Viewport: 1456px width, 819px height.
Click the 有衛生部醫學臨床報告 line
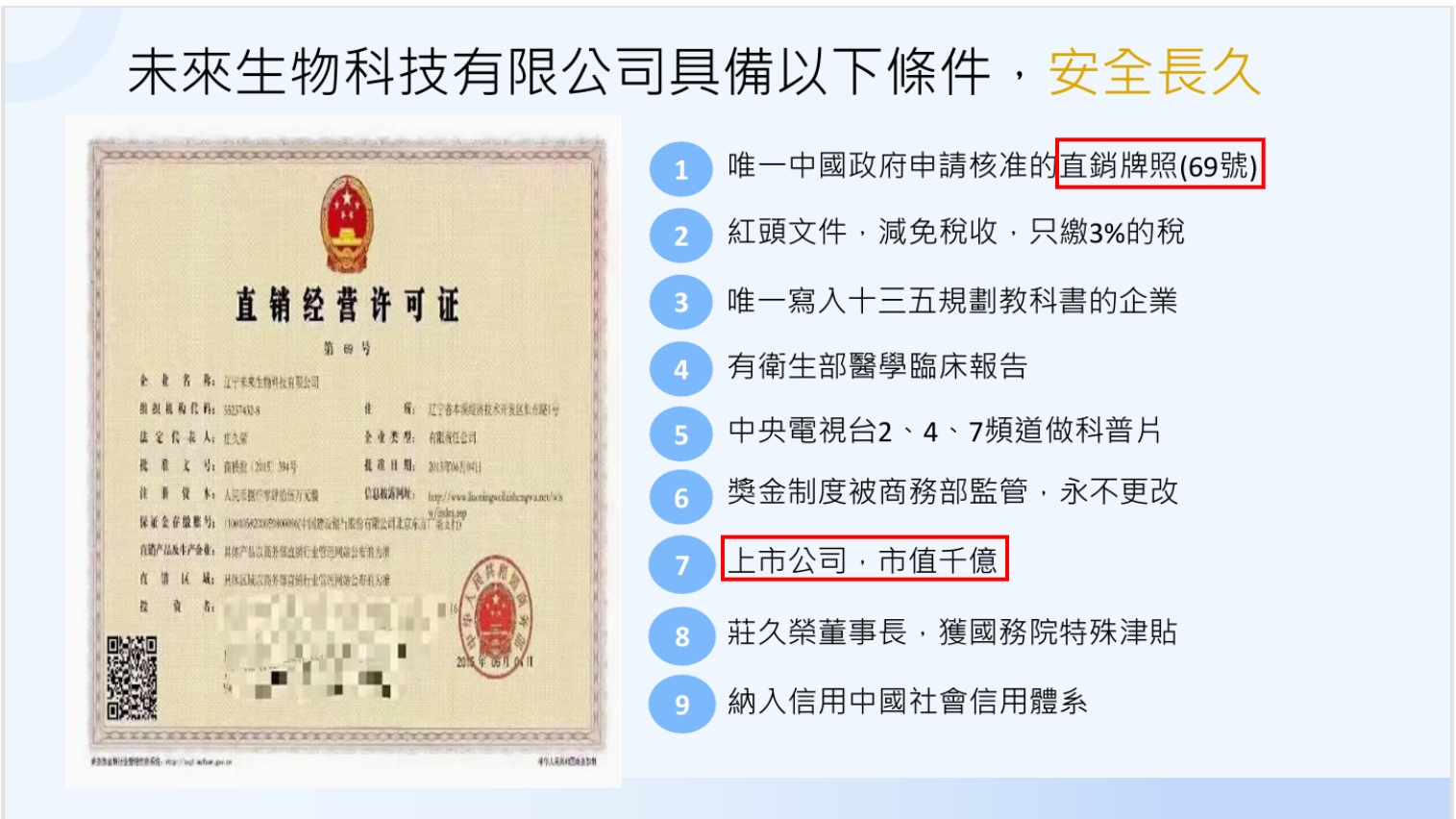click(x=877, y=365)
